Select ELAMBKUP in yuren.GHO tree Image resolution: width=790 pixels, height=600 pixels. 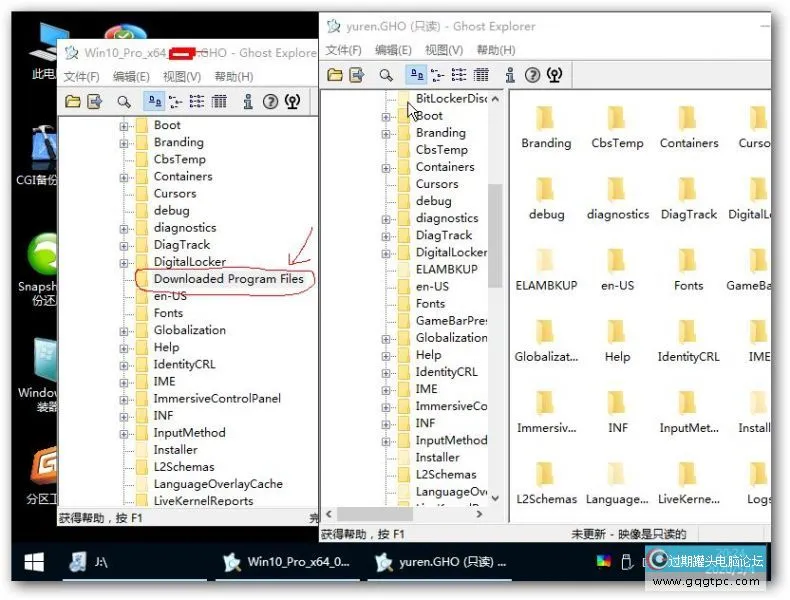point(446,270)
